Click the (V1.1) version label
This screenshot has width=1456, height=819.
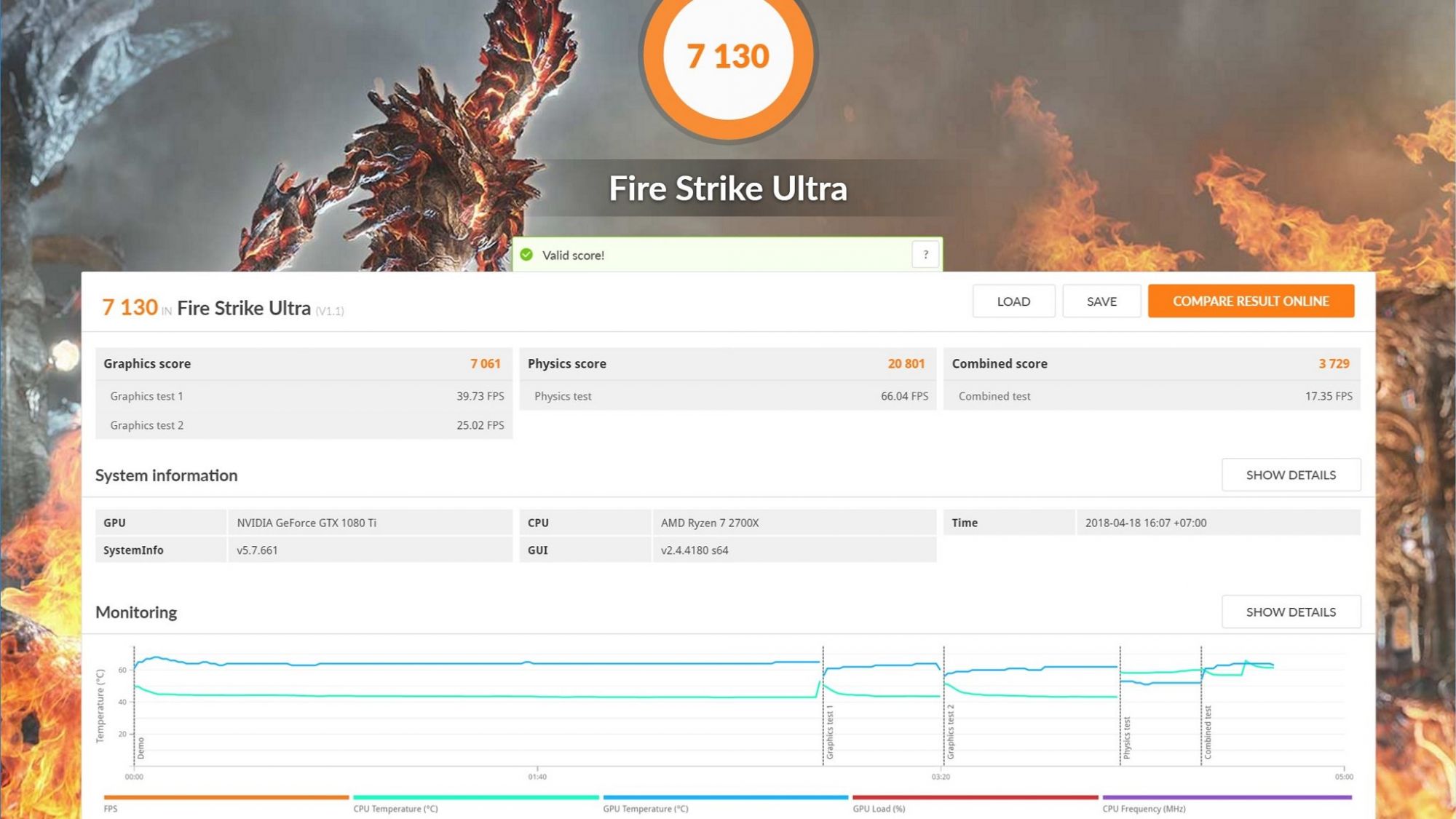pos(330,311)
